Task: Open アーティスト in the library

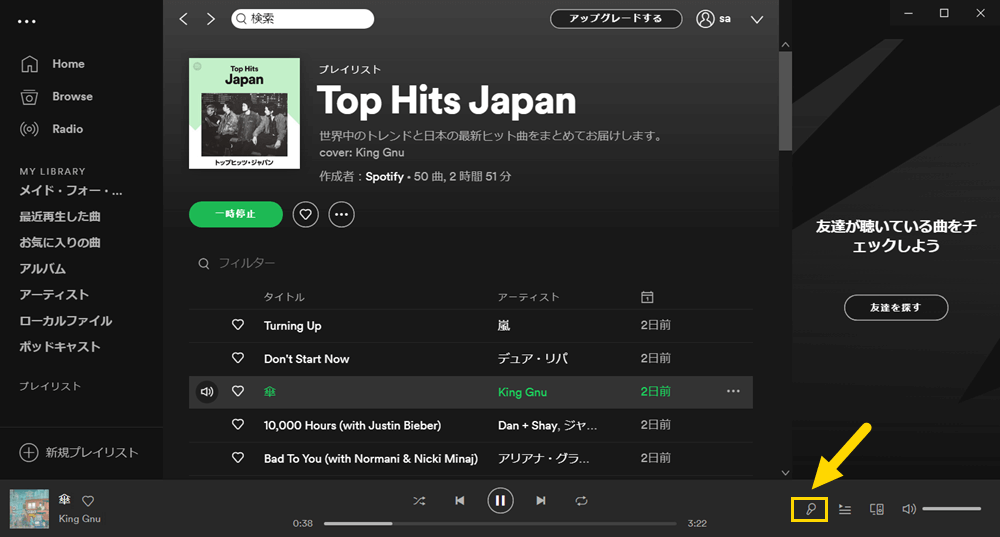Action: point(54,295)
